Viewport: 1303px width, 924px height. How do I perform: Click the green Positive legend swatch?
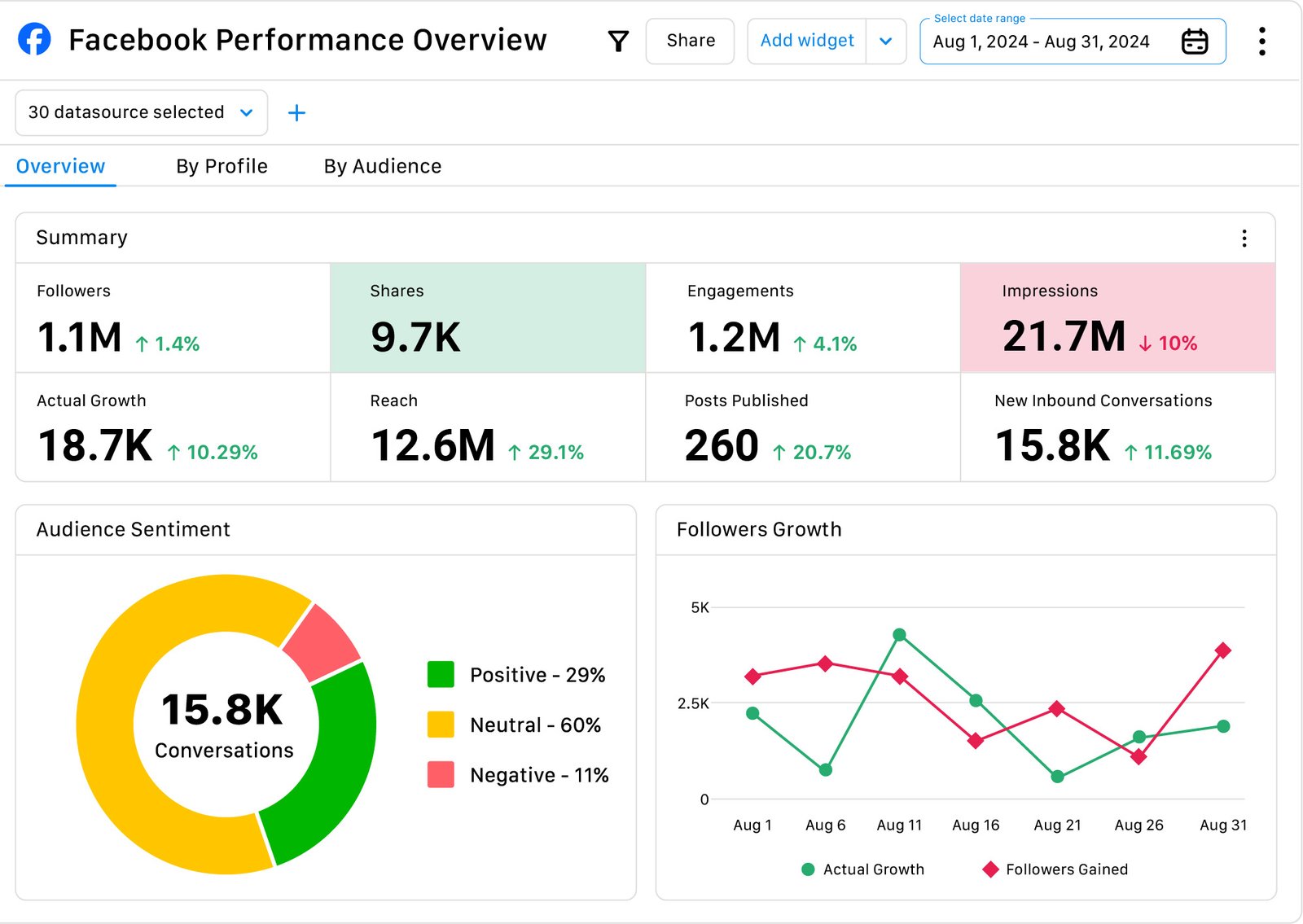(441, 675)
